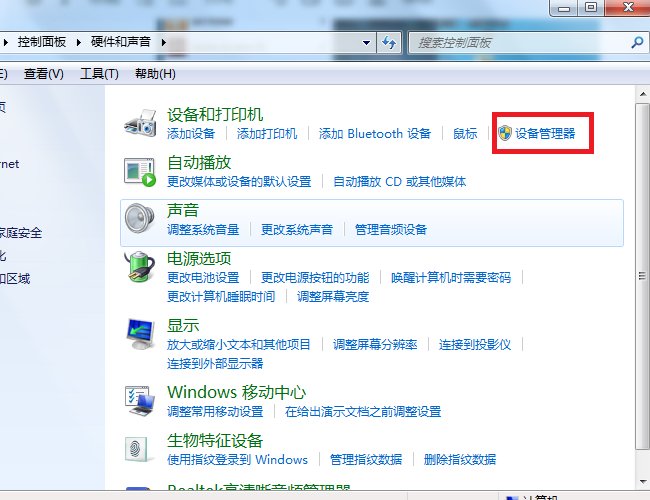The height and width of the screenshot is (500, 650).
Task: Click 控制面板 in the breadcrumb
Action: [41, 42]
